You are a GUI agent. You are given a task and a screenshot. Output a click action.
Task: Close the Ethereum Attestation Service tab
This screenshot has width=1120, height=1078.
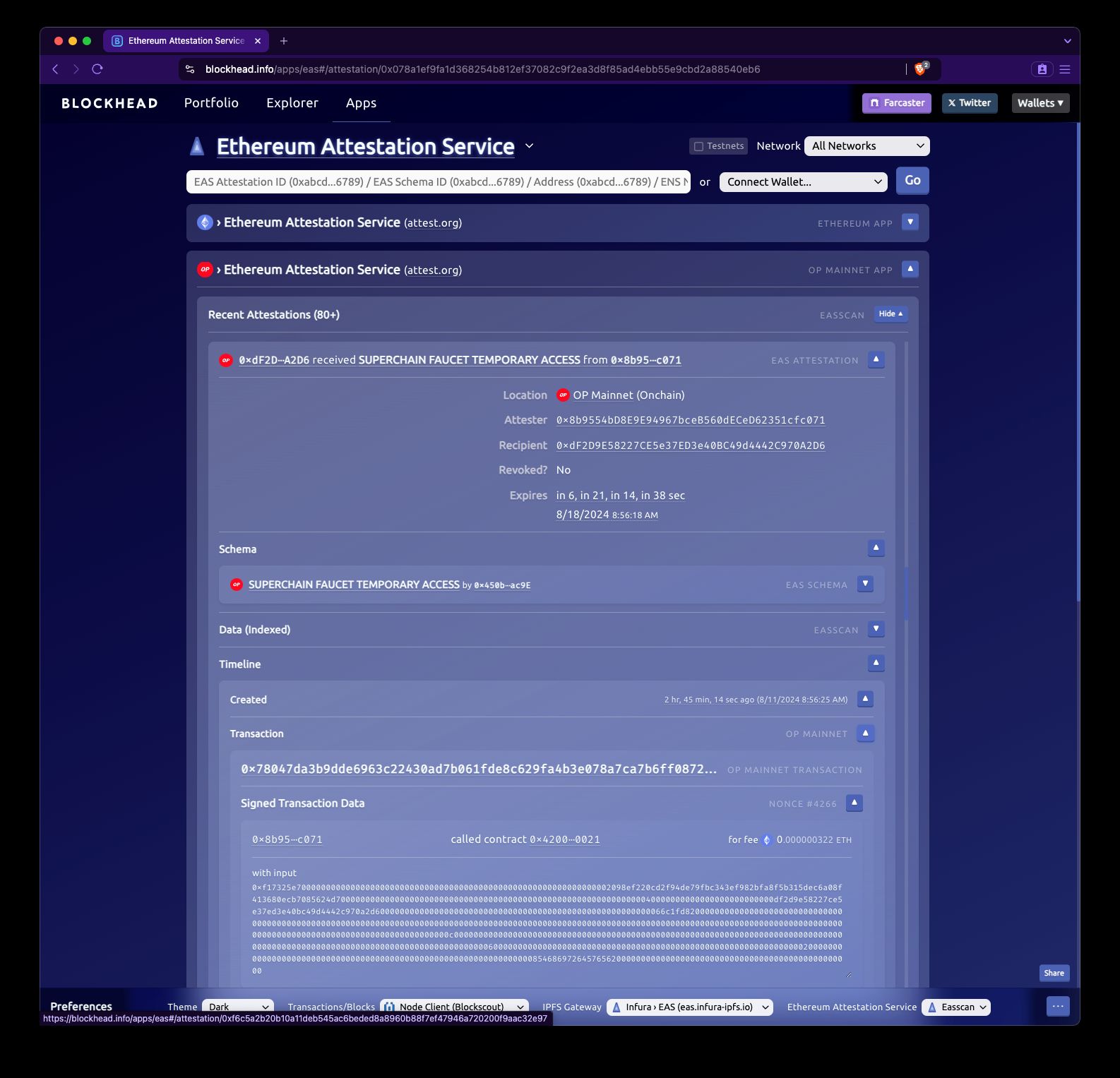258,41
